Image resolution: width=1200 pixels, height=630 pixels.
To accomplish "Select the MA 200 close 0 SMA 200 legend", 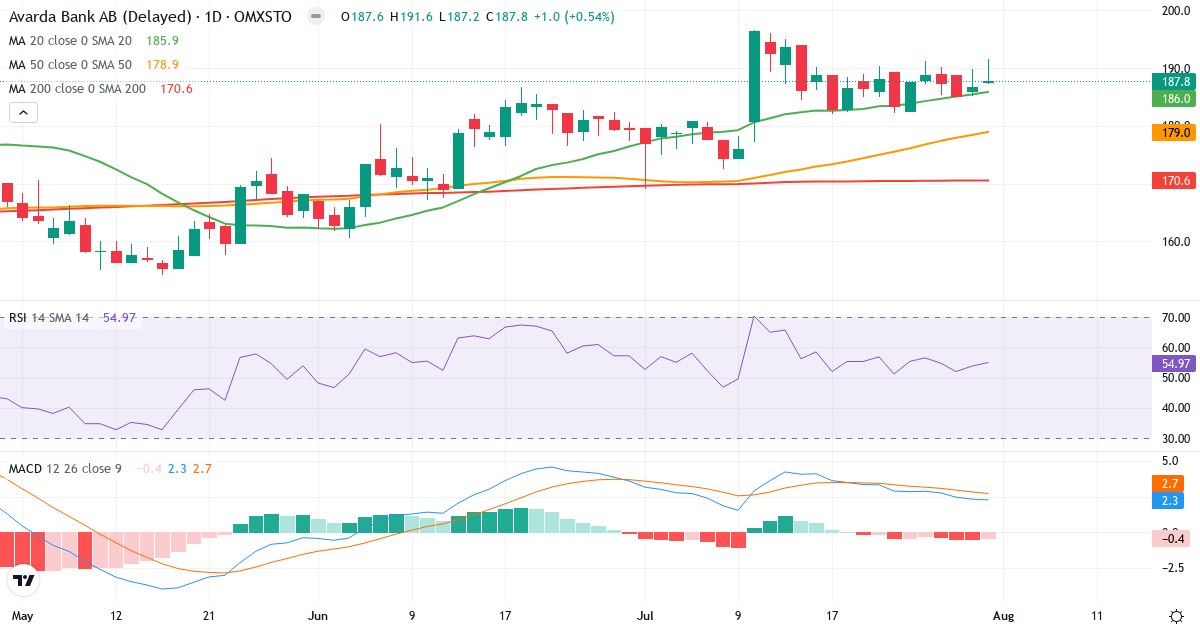I will (77, 89).
